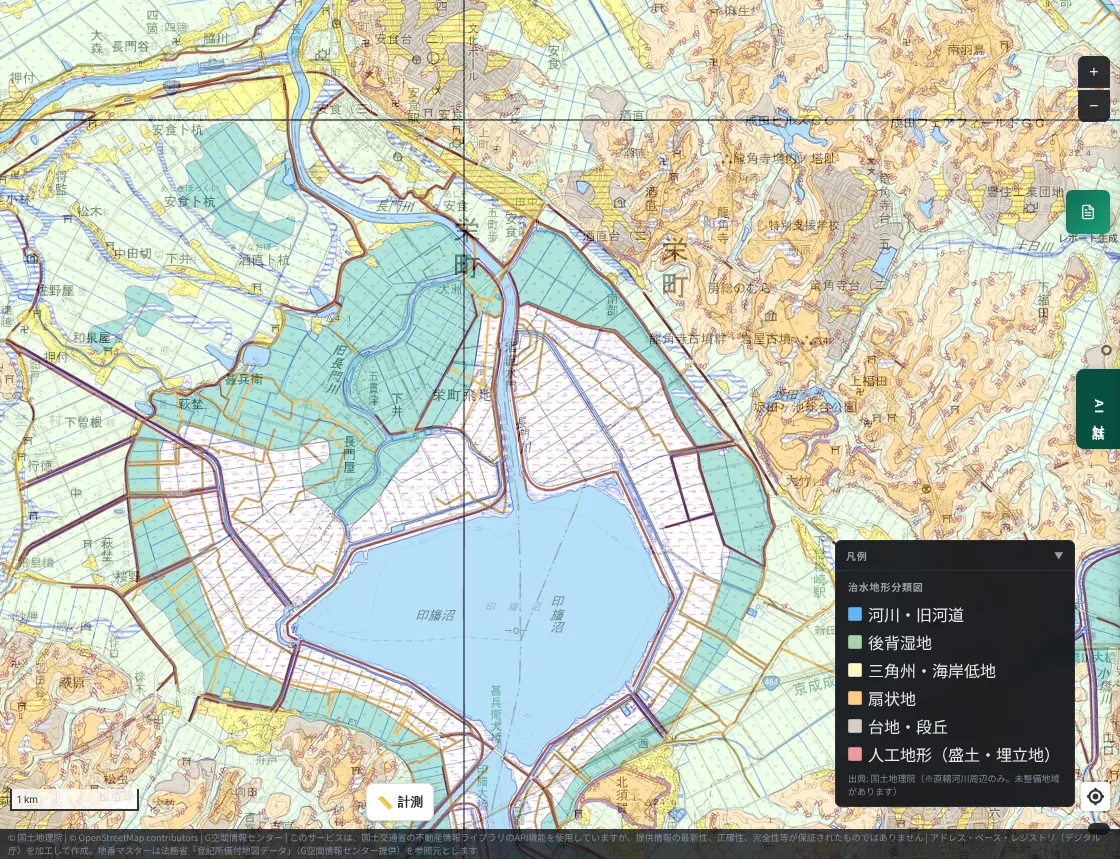Screen dimensions: 1120x859
Task: Click the 長門屋 place label
Action: point(349,454)
